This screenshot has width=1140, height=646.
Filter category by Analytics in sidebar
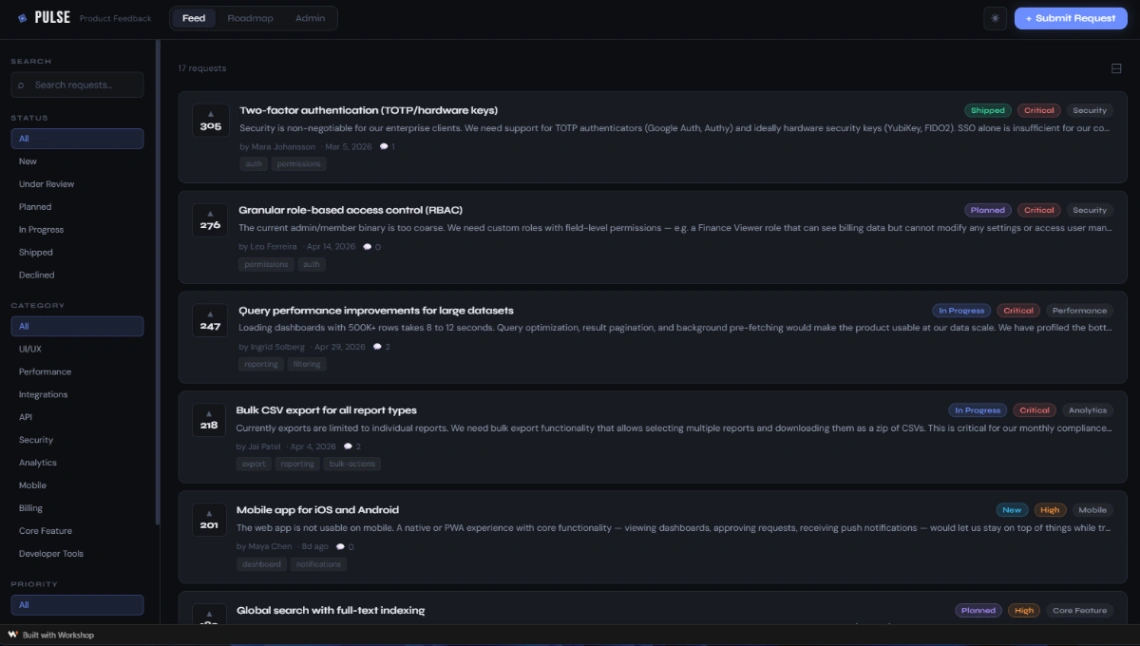[77, 463]
